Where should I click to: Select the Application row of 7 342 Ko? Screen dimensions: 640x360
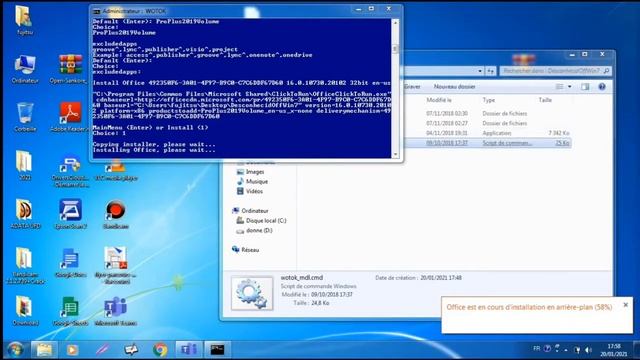[x=488, y=133]
